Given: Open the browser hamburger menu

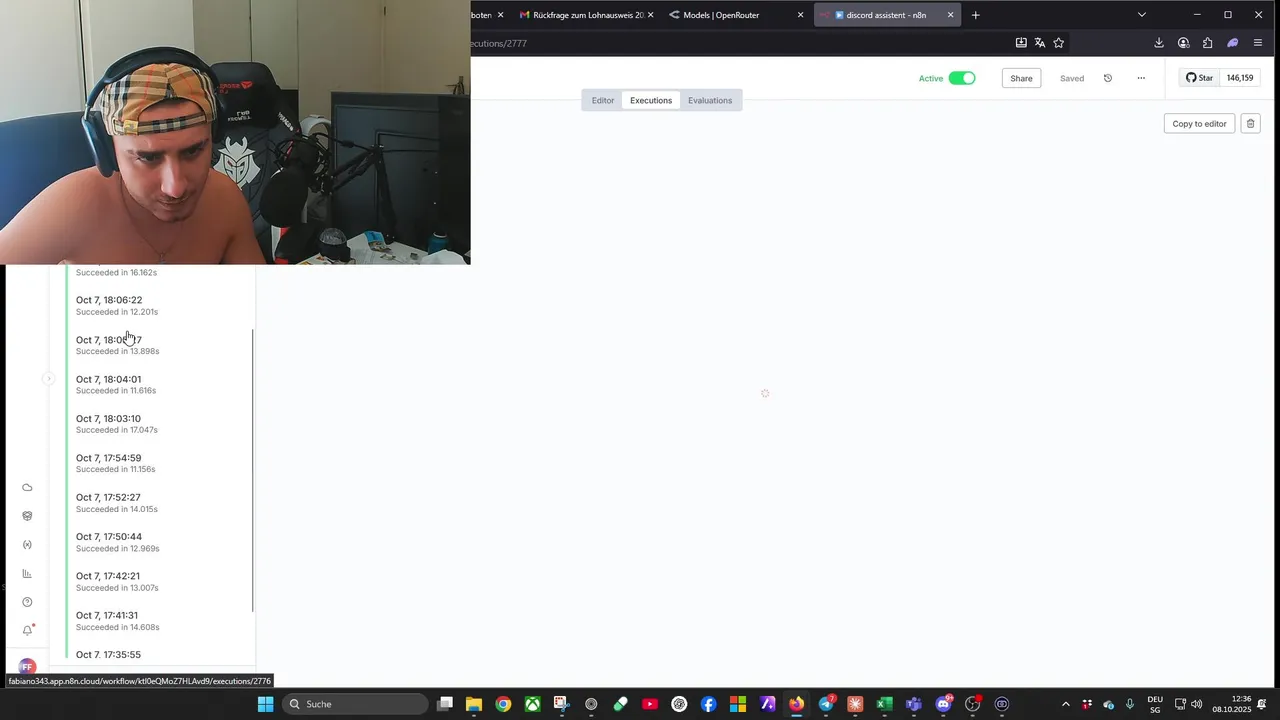Looking at the screenshot, I should pos(1258,43).
